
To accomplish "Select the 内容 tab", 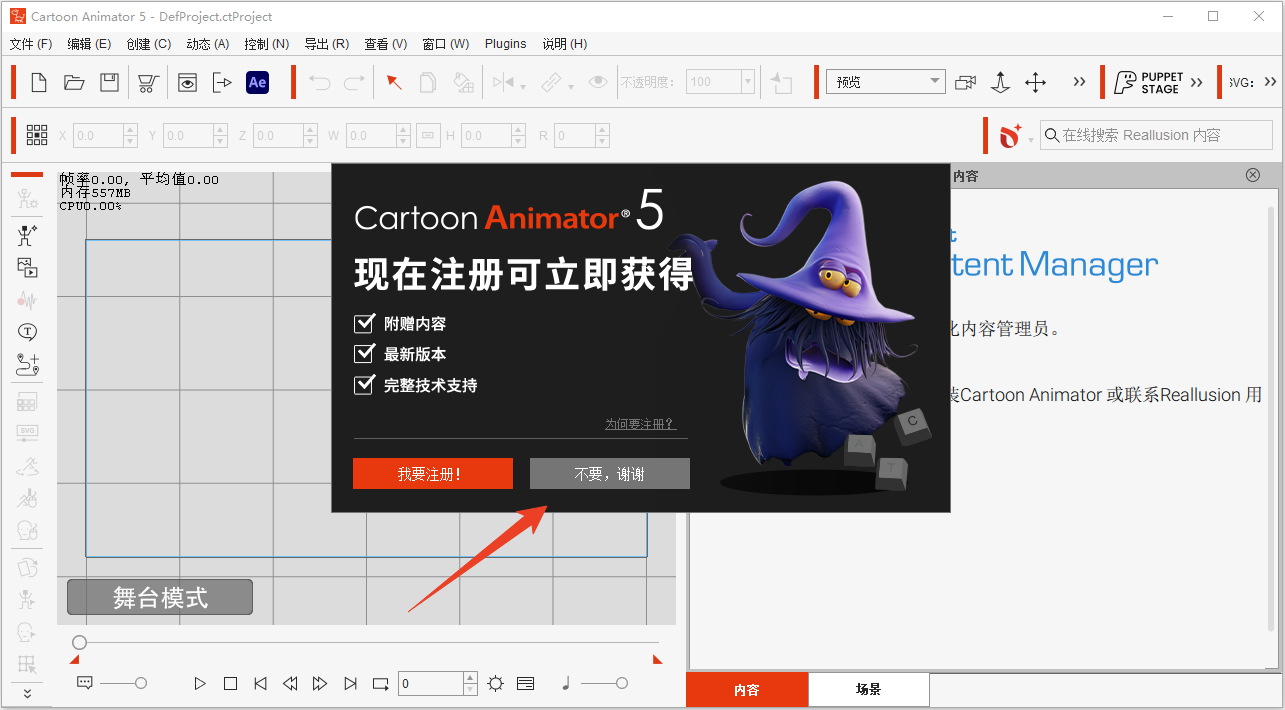I will 747,690.
